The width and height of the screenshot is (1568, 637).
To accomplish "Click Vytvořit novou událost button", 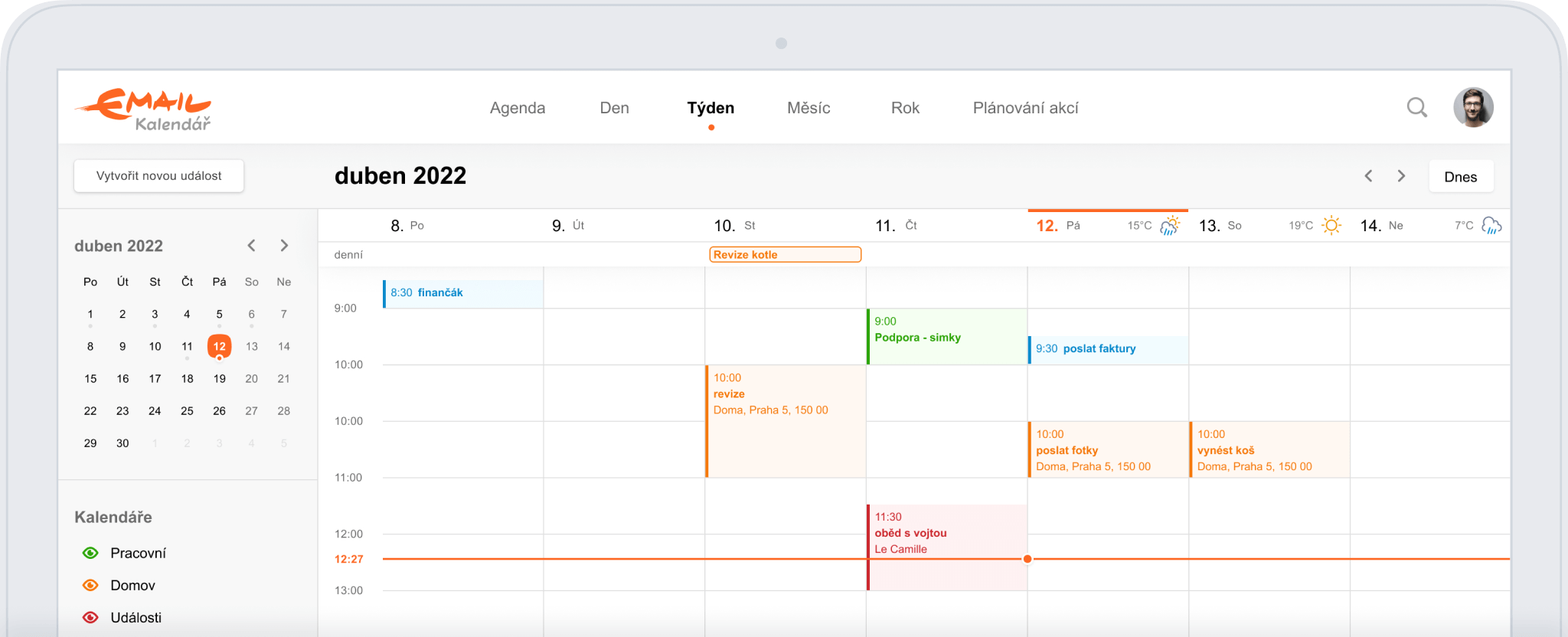I will [158, 176].
